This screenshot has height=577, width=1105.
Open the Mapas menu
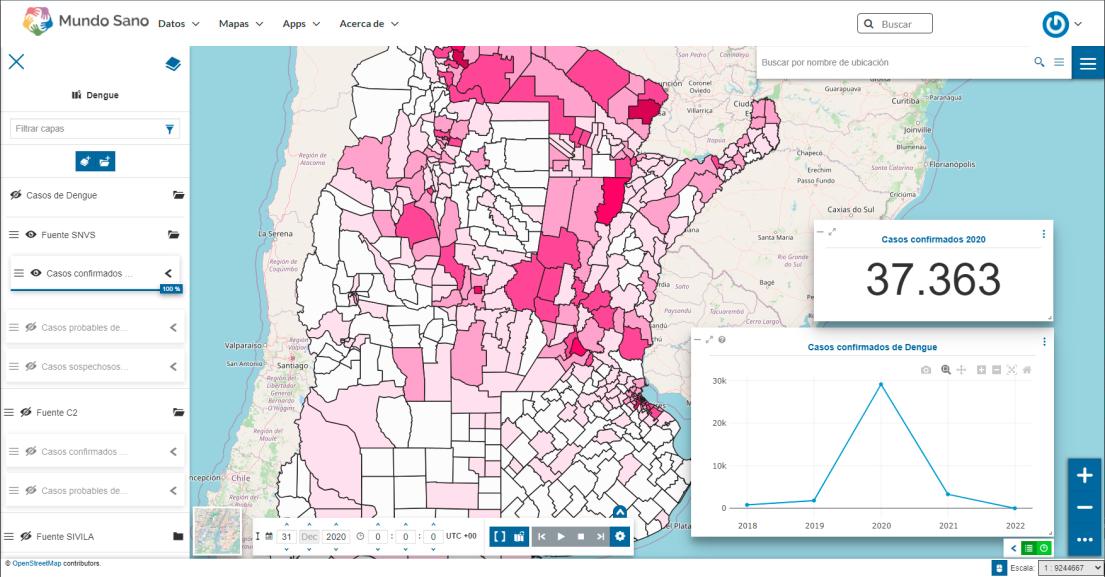click(241, 23)
